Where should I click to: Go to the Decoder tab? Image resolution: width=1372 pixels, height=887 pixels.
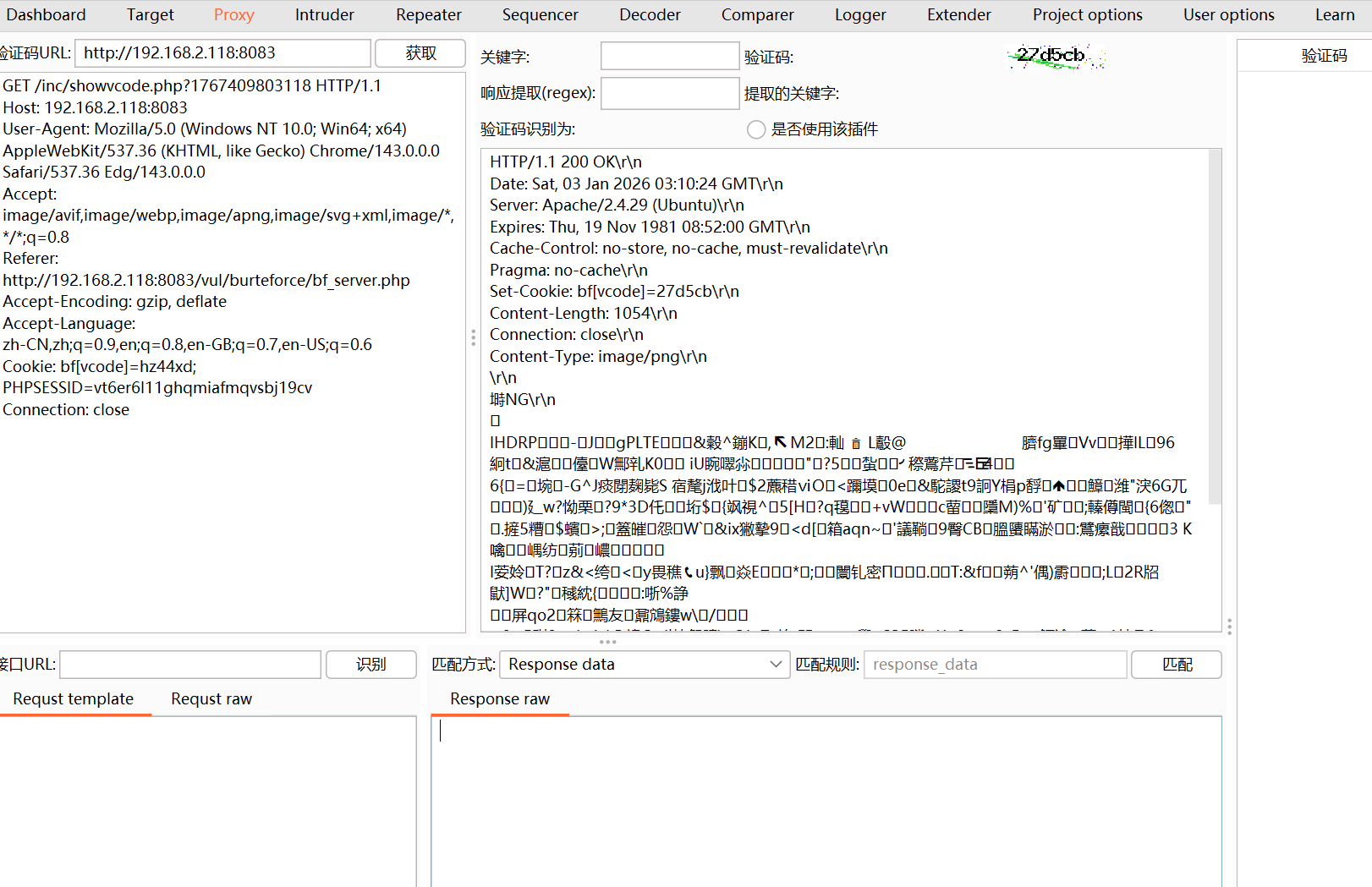coord(650,15)
